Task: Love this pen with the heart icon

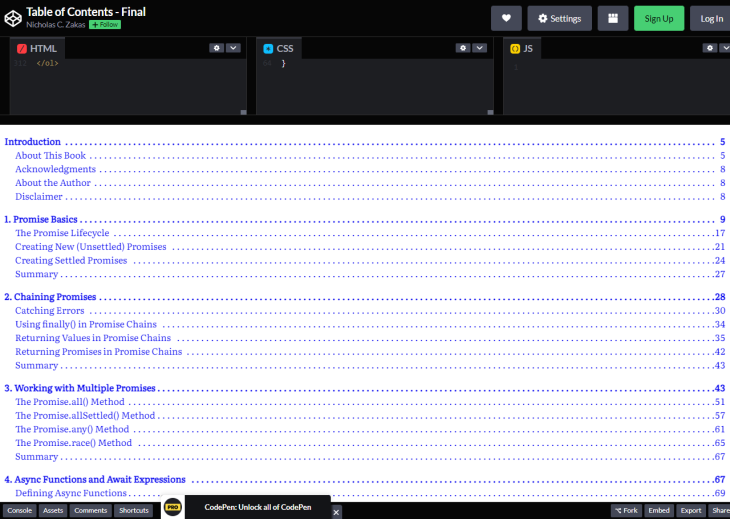Action: coord(506,18)
